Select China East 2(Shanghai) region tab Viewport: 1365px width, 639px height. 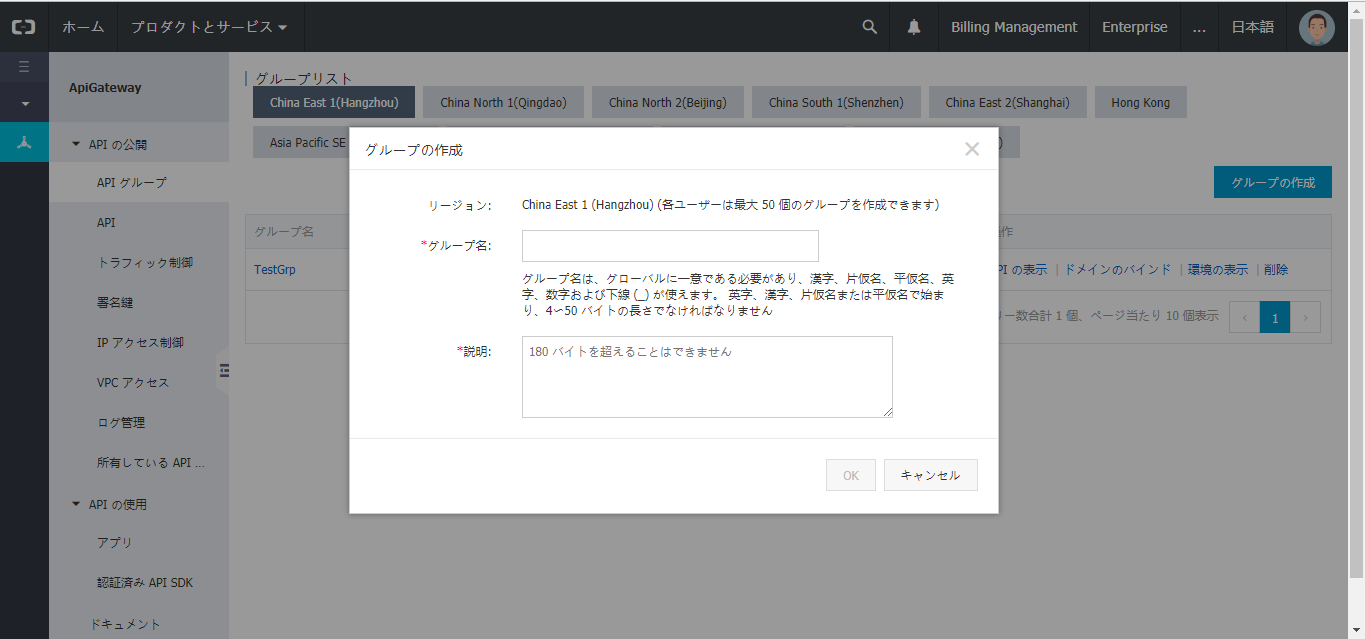coord(1007,103)
